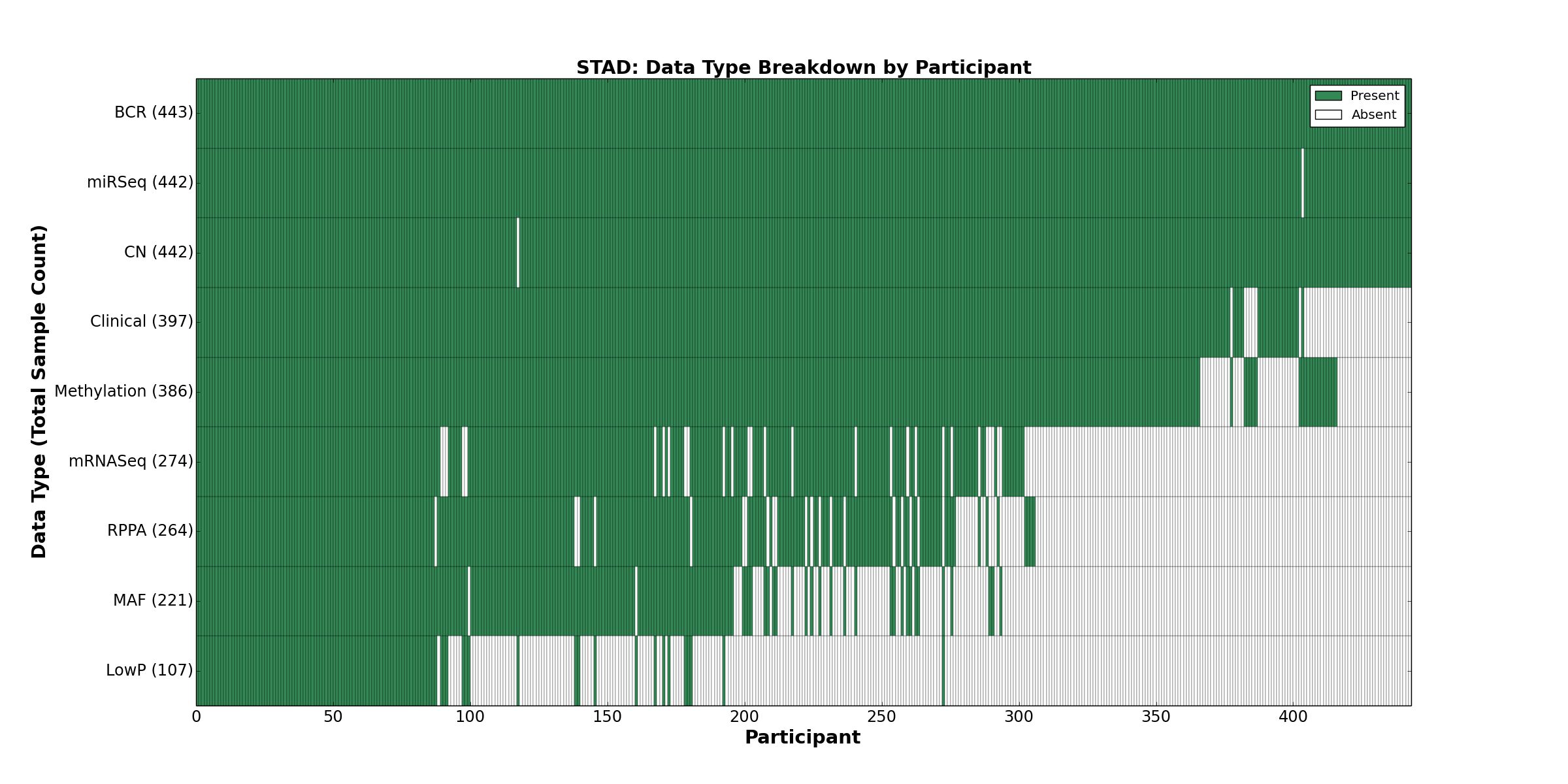
Task: Click the white absent gap in CN row
Action: (518, 252)
